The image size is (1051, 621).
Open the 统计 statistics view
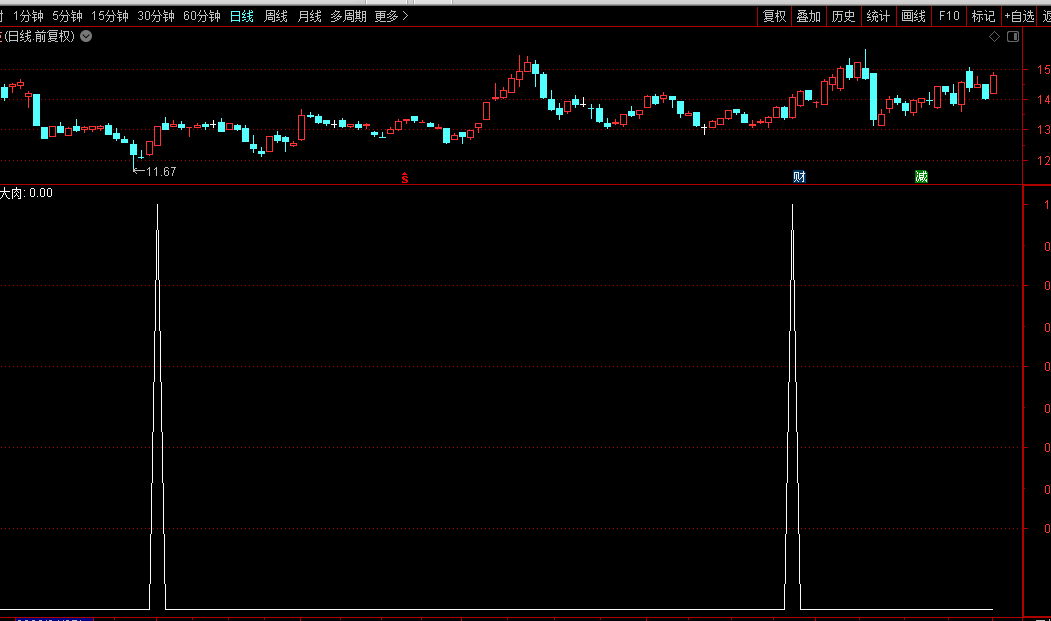[x=878, y=16]
